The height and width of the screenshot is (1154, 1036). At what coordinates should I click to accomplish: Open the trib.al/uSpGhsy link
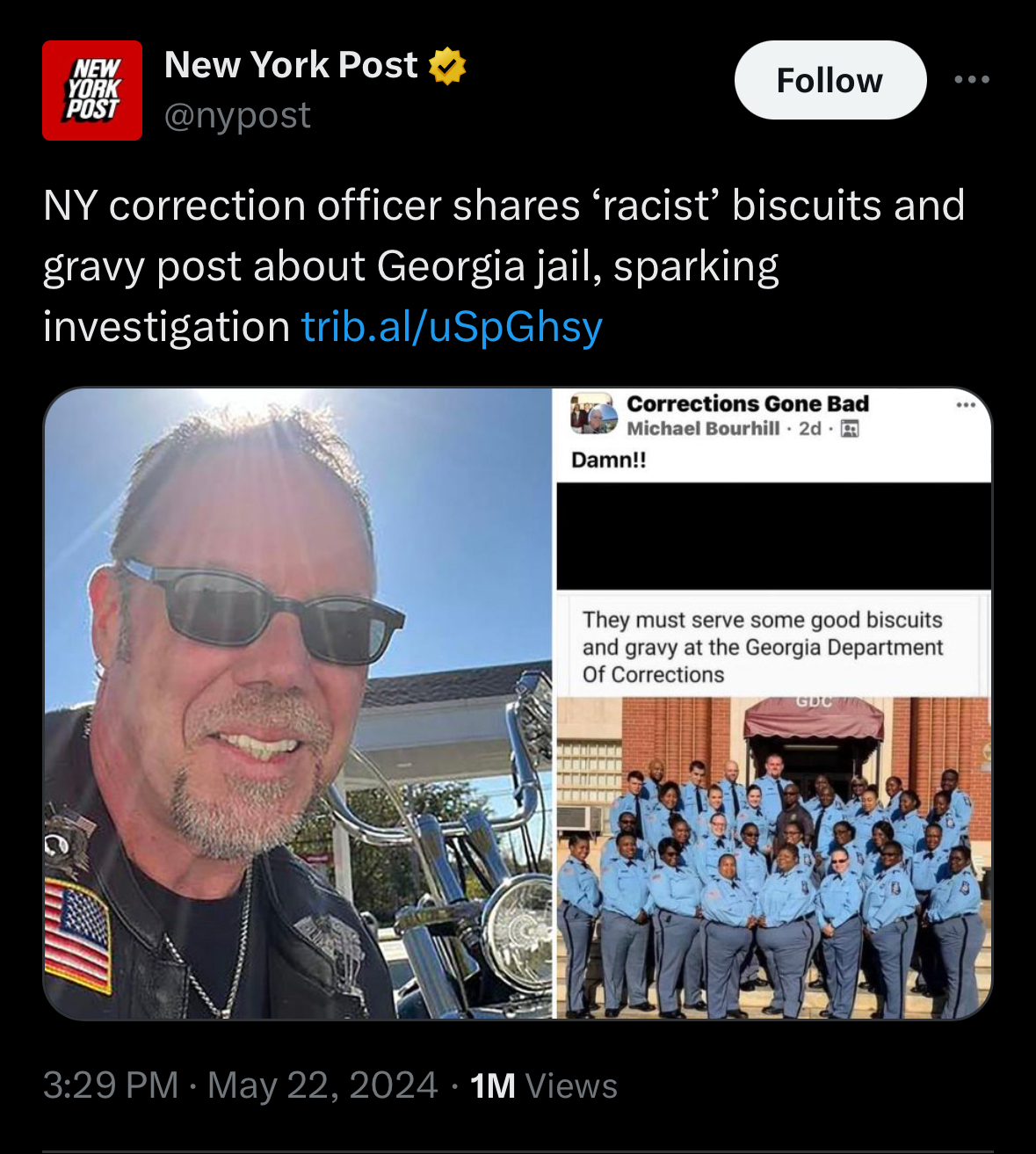pos(452,327)
